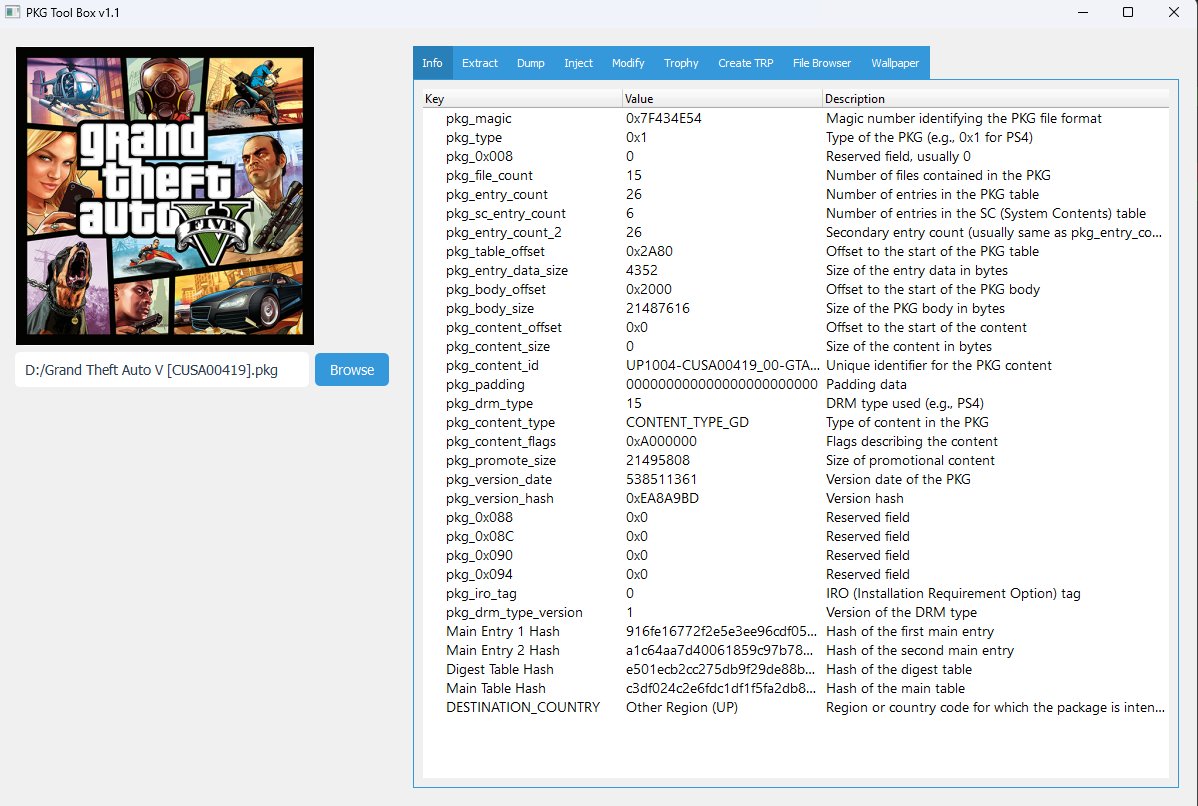Click the value 0x2A80
This screenshot has width=1198, height=806.
(x=649, y=251)
